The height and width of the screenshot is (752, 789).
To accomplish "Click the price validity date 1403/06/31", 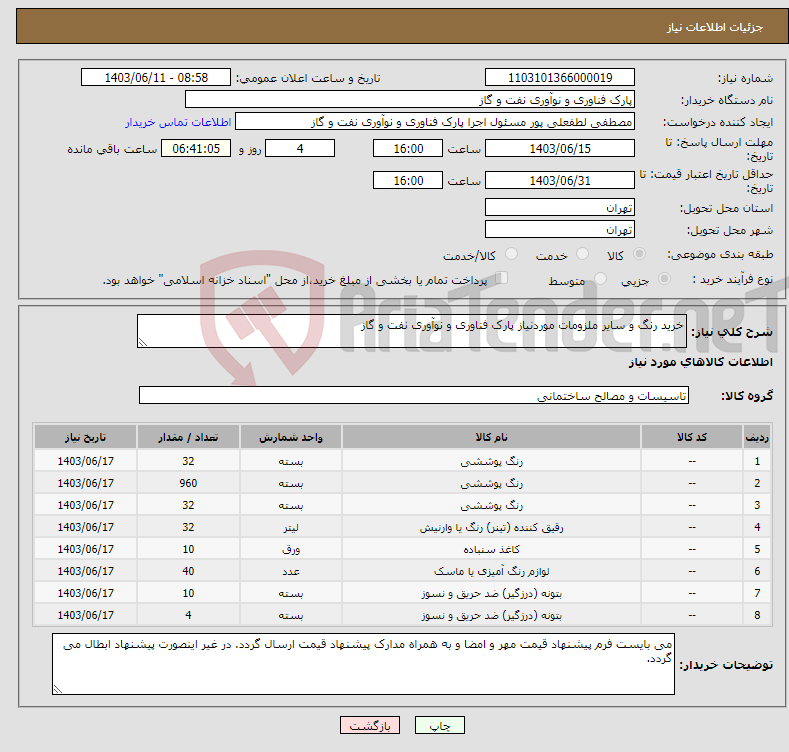I will pos(560,180).
